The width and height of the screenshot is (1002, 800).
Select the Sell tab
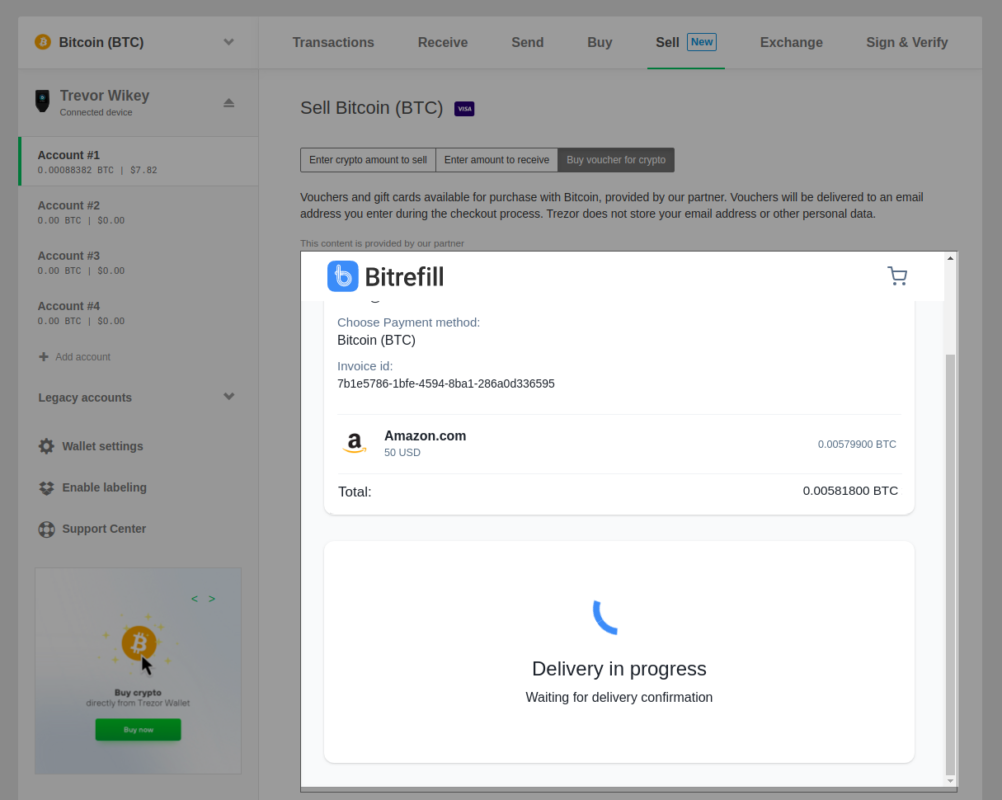click(686, 42)
